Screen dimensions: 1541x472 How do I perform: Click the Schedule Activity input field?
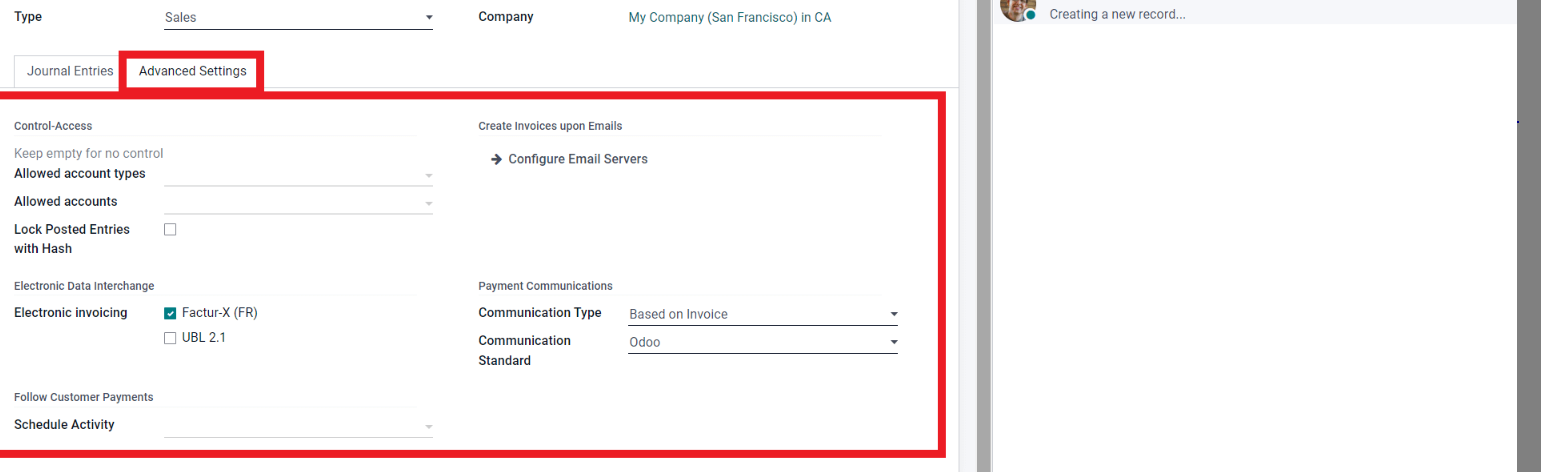click(292, 425)
